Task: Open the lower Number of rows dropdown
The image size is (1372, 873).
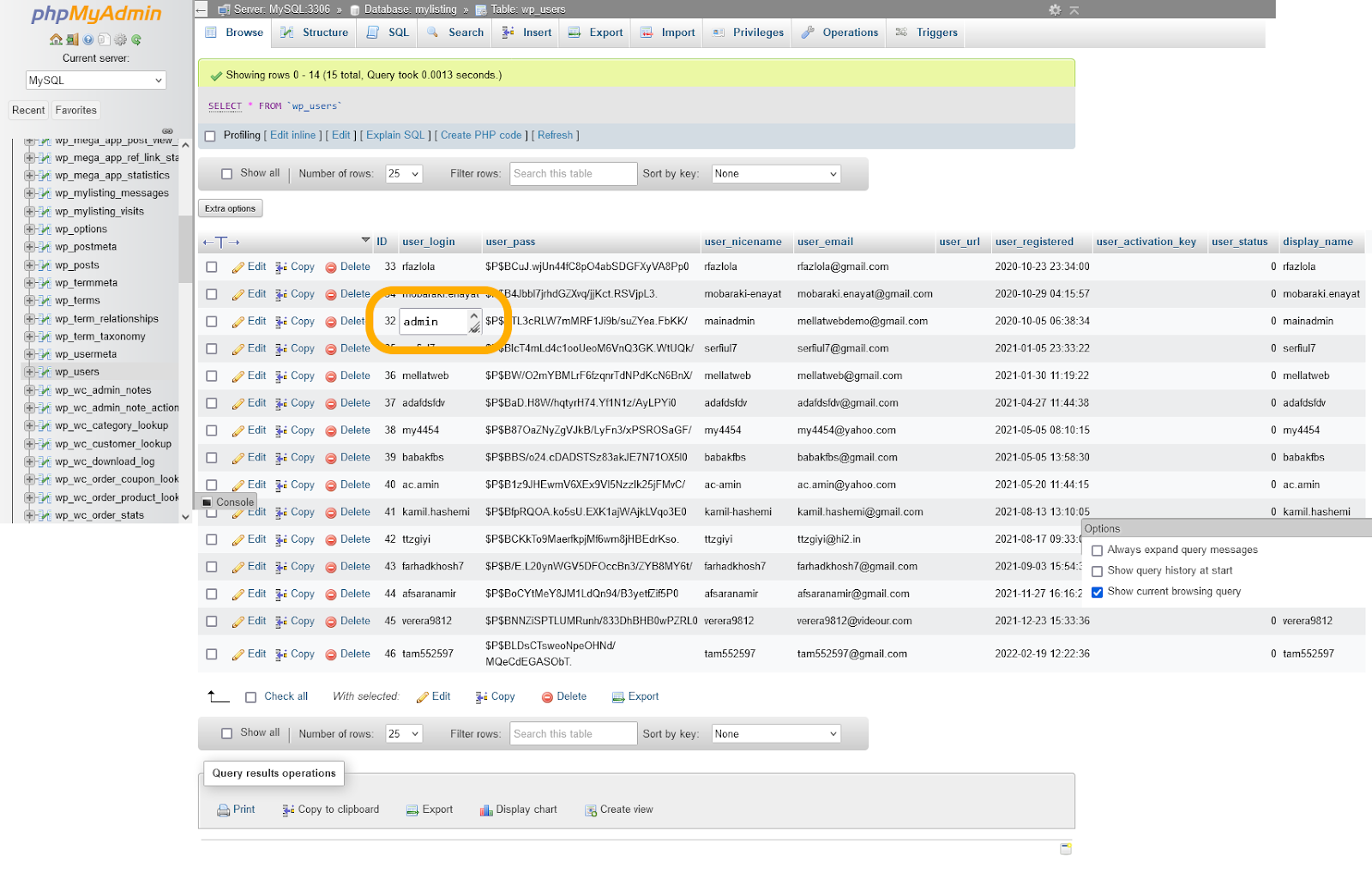Action: point(404,733)
